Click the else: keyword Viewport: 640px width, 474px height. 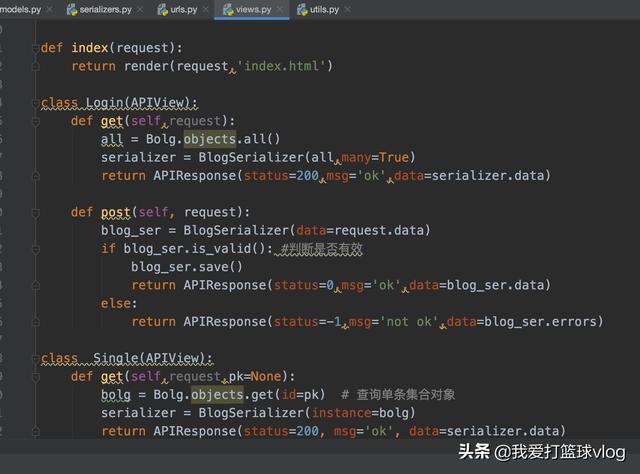(x=119, y=303)
